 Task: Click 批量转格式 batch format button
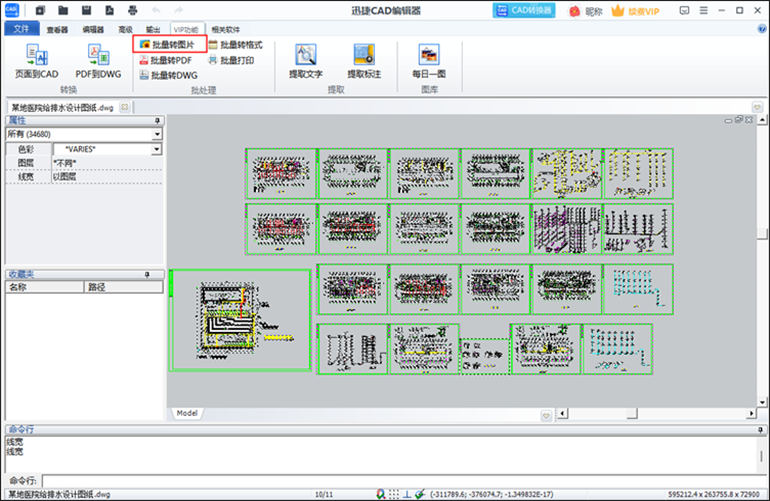(x=236, y=45)
